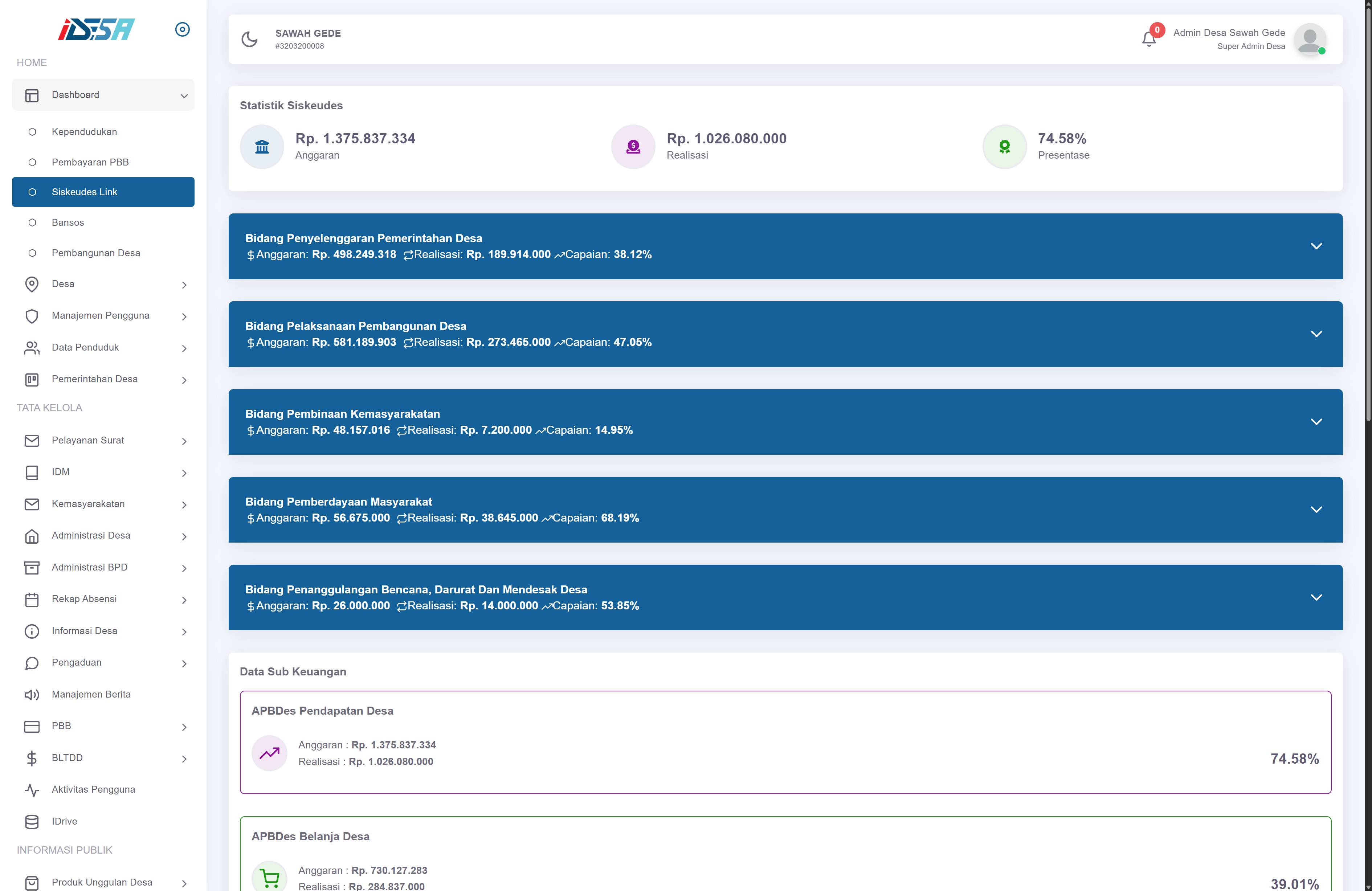Screen dimensions: 1372x891
Task: Expand Bidang Pemberdayaan Masyarakat panel
Action: click(x=1315, y=510)
